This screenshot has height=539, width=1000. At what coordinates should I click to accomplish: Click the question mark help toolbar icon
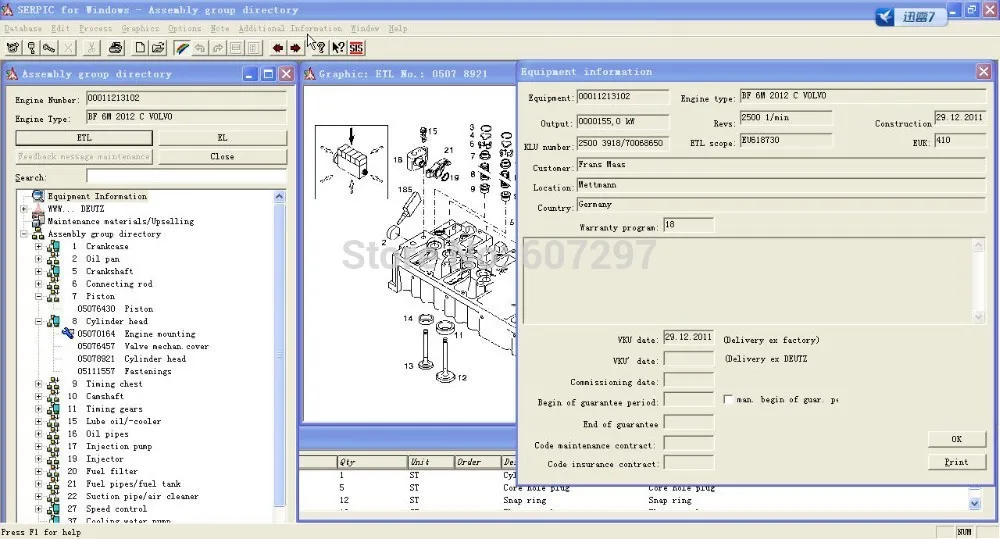point(320,48)
